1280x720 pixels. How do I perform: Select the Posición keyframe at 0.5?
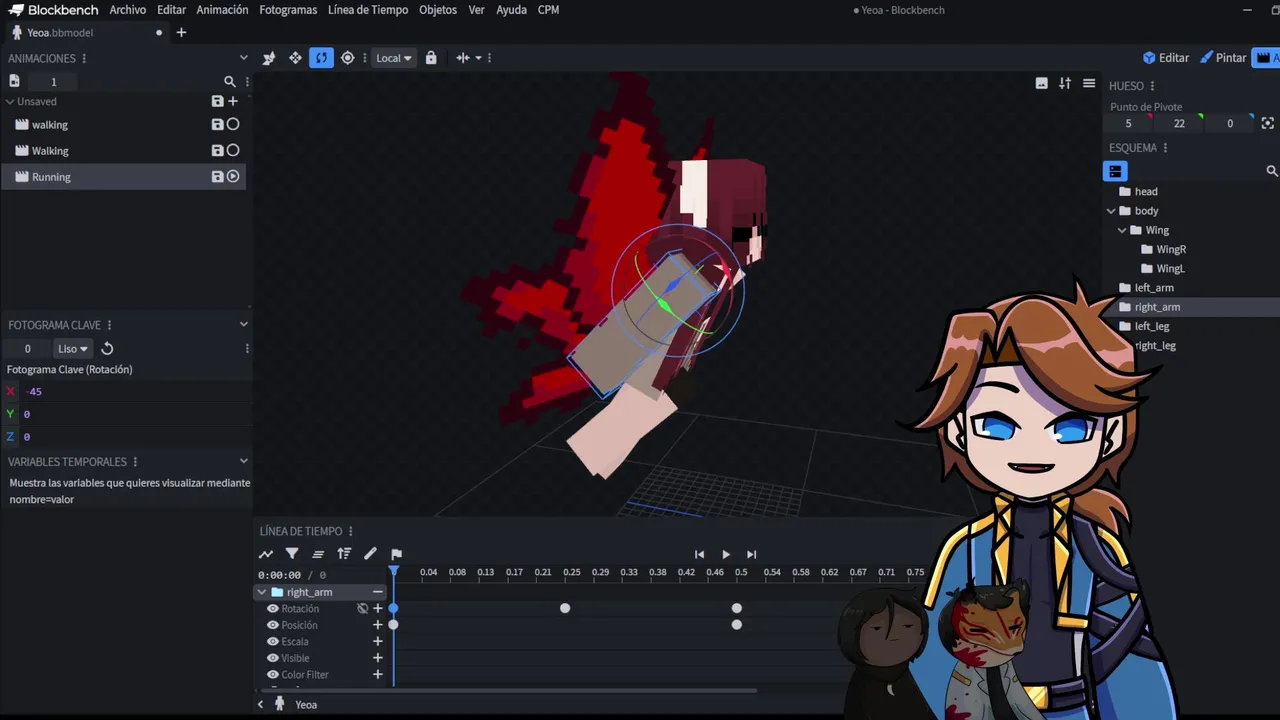point(737,625)
